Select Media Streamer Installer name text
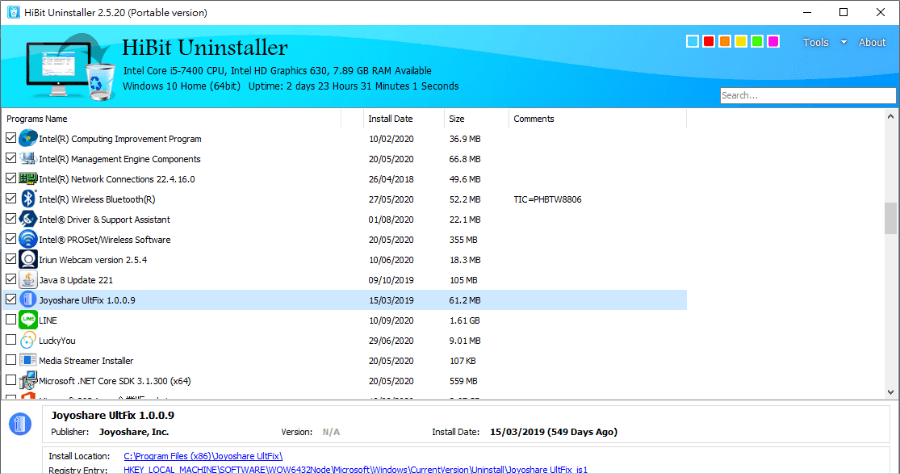900x474 pixels. coord(86,360)
